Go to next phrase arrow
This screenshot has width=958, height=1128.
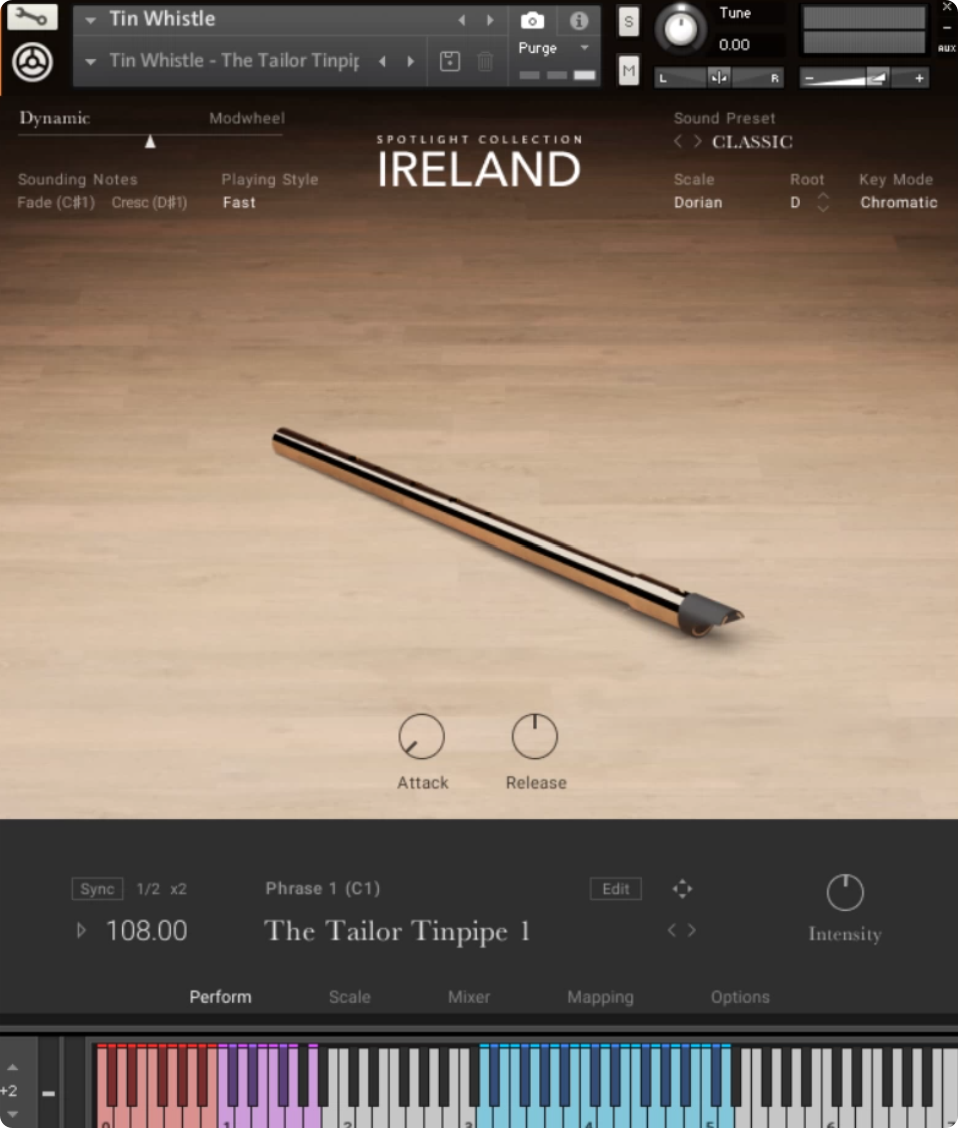692,930
